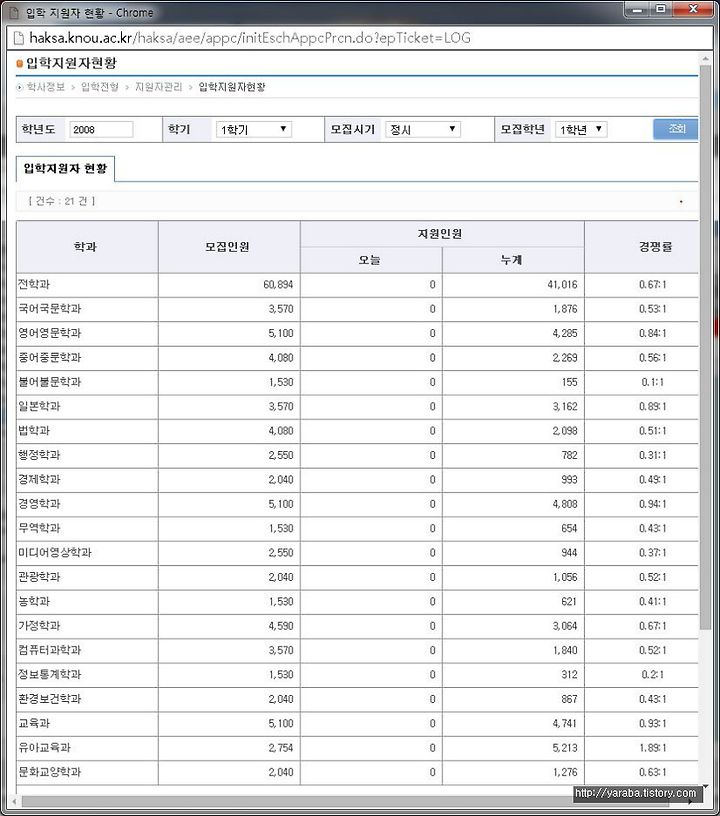Click the 오늘 column header
Image resolution: width=720 pixels, height=816 pixels.
pos(371,260)
